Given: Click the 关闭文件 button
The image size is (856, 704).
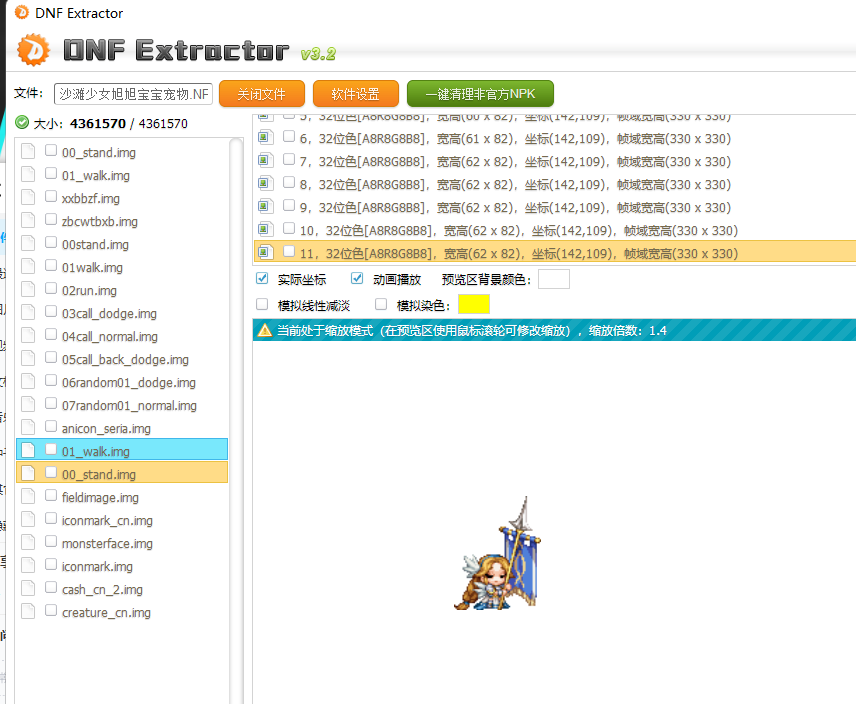Looking at the screenshot, I should tap(261, 94).
